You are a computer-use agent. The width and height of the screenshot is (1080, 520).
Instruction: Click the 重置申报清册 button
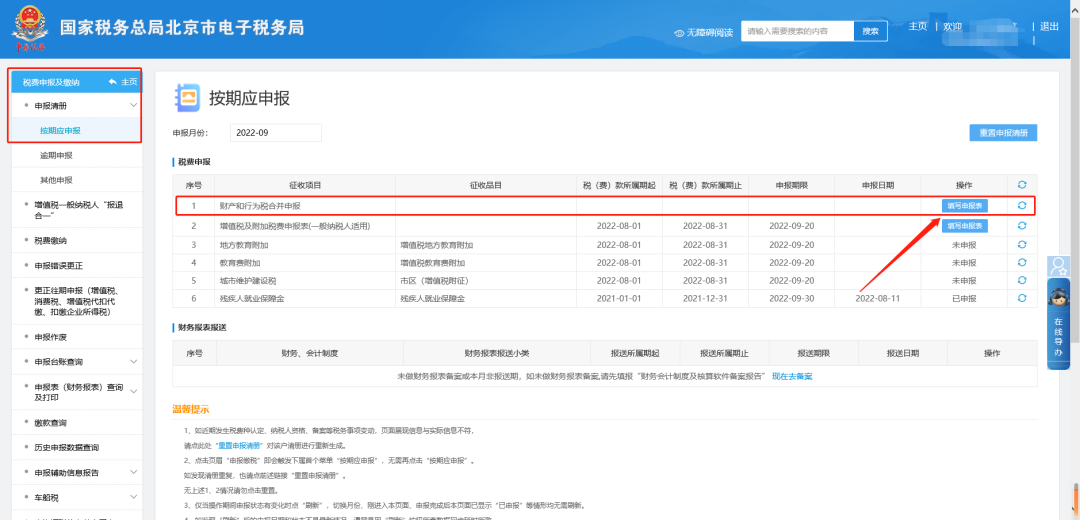coord(1003,133)
